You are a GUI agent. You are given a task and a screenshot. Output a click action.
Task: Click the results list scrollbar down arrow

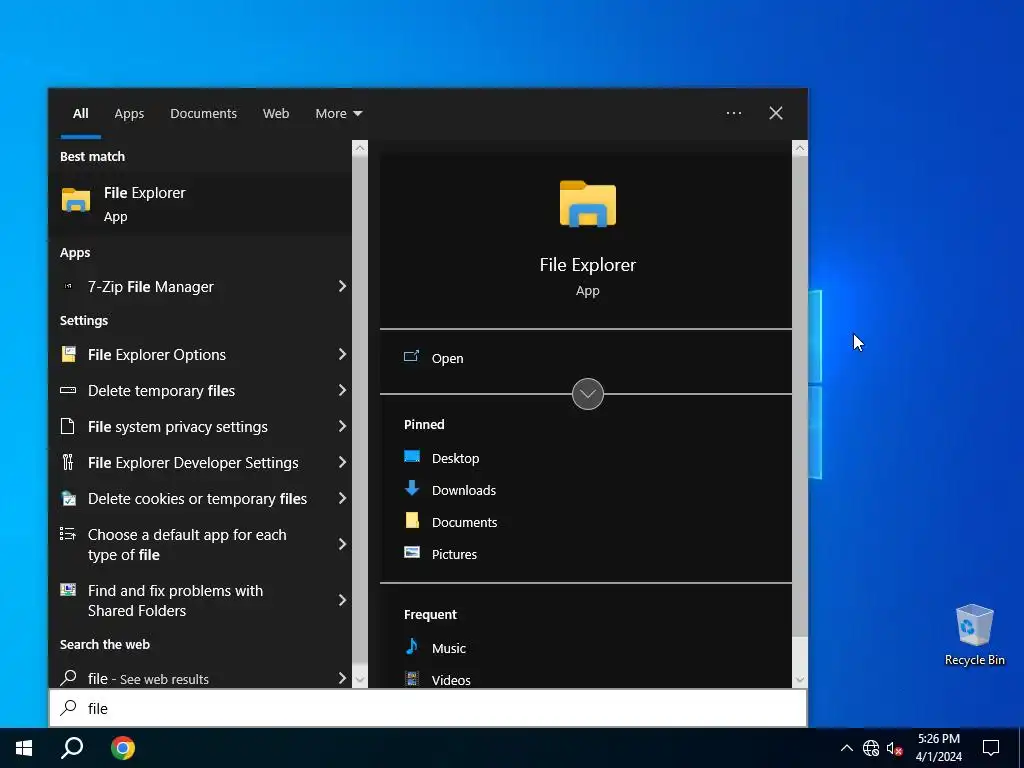click(x=360, y=680)
